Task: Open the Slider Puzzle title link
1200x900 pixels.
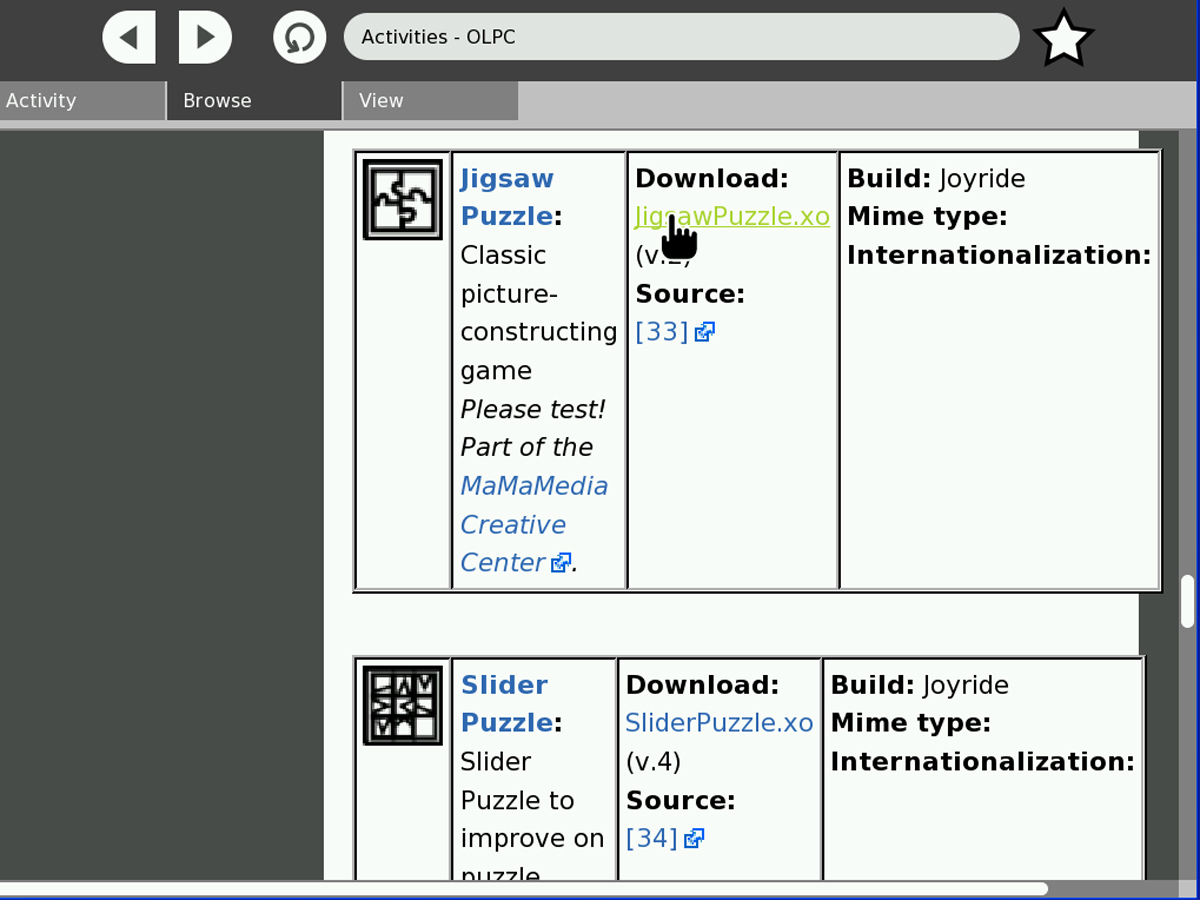Action: pos(505,703)
